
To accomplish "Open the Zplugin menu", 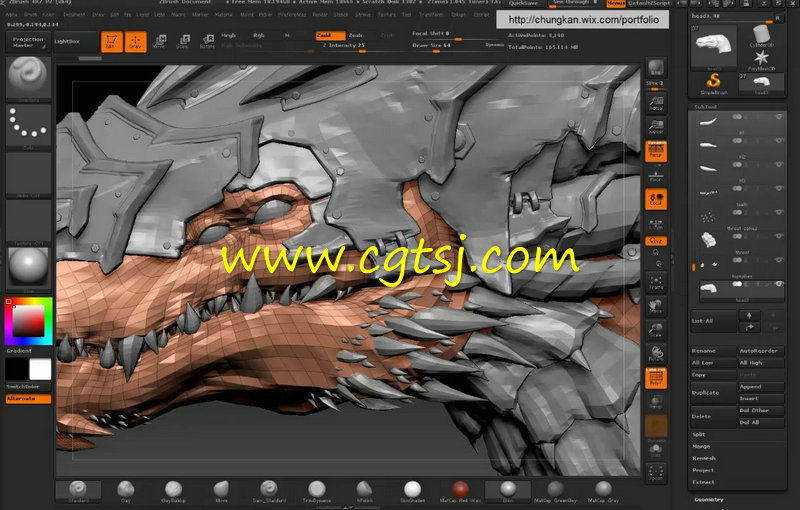I will tap(459, 15).
